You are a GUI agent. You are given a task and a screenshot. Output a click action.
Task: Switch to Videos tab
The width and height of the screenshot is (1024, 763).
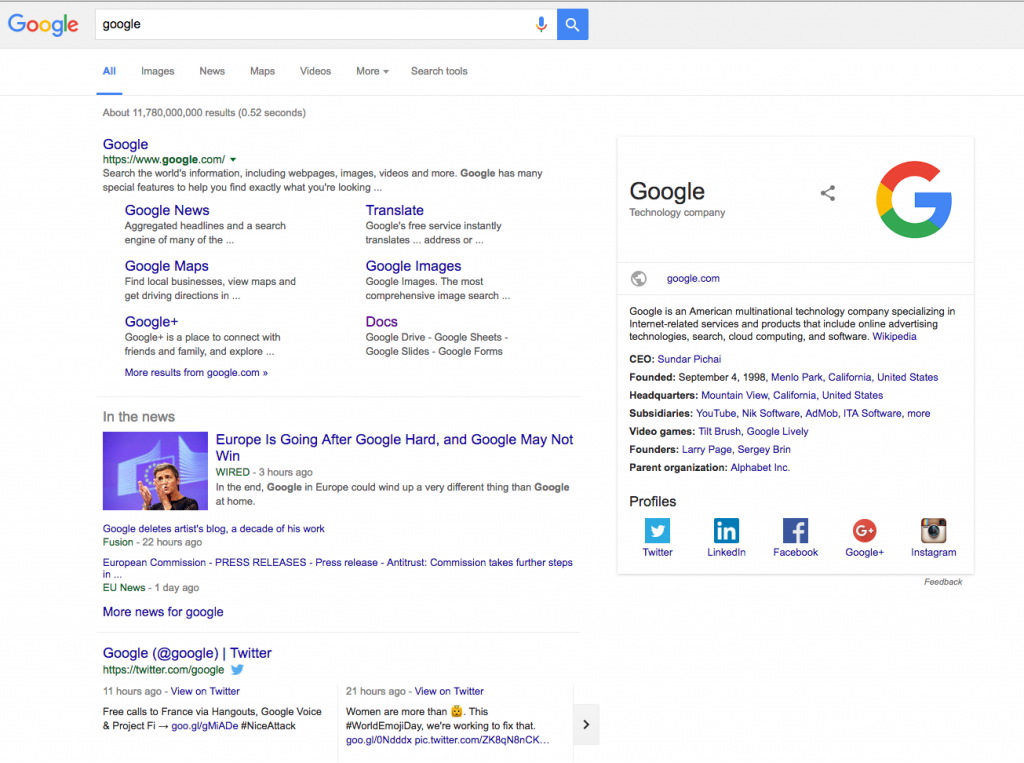click(315, 71)
